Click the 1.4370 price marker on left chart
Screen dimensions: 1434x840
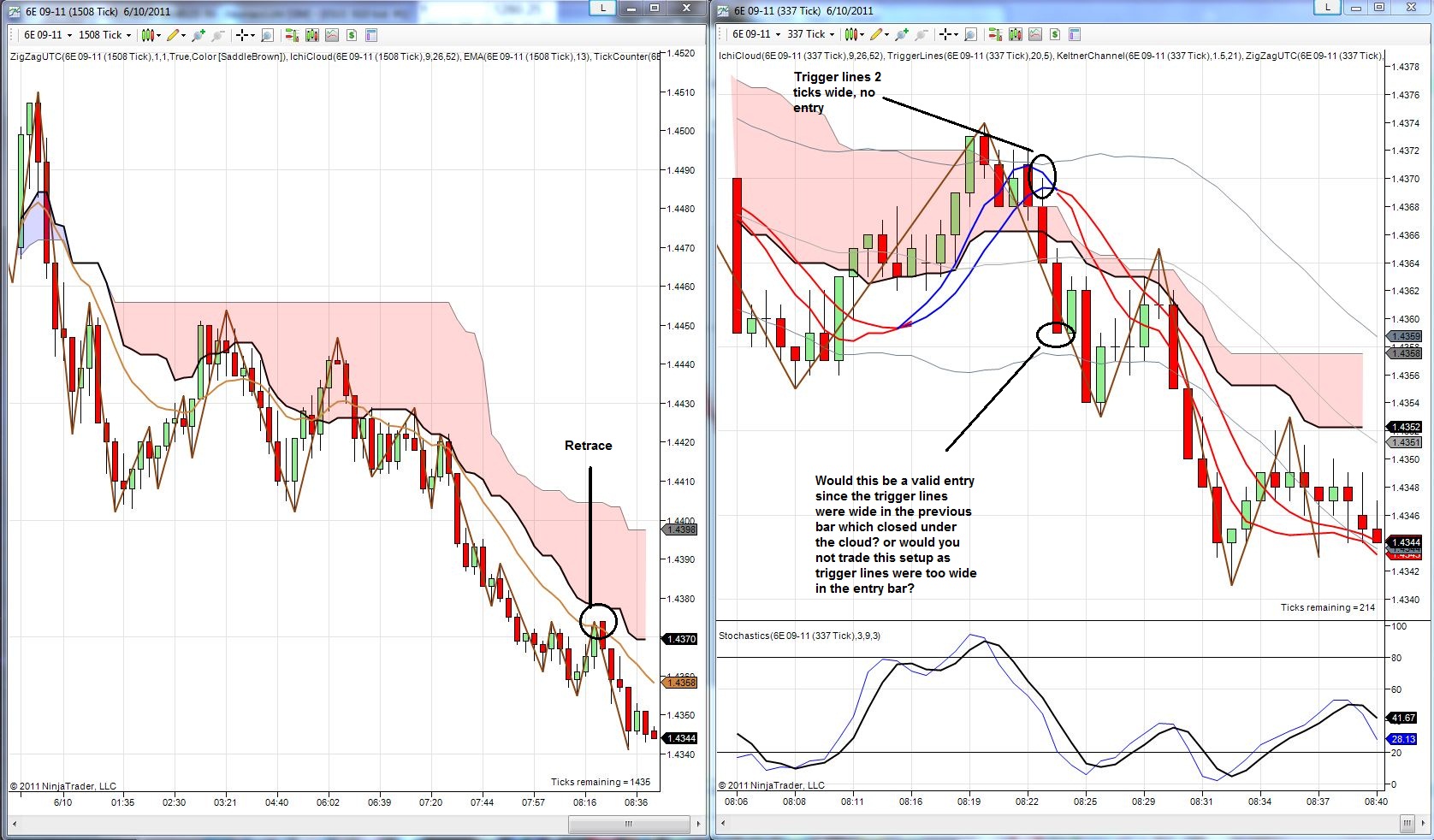pos(681,639)
